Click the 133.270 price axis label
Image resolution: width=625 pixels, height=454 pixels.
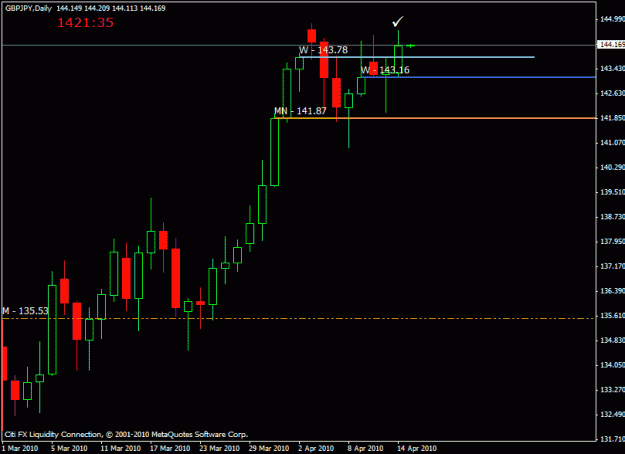point(612,390)
